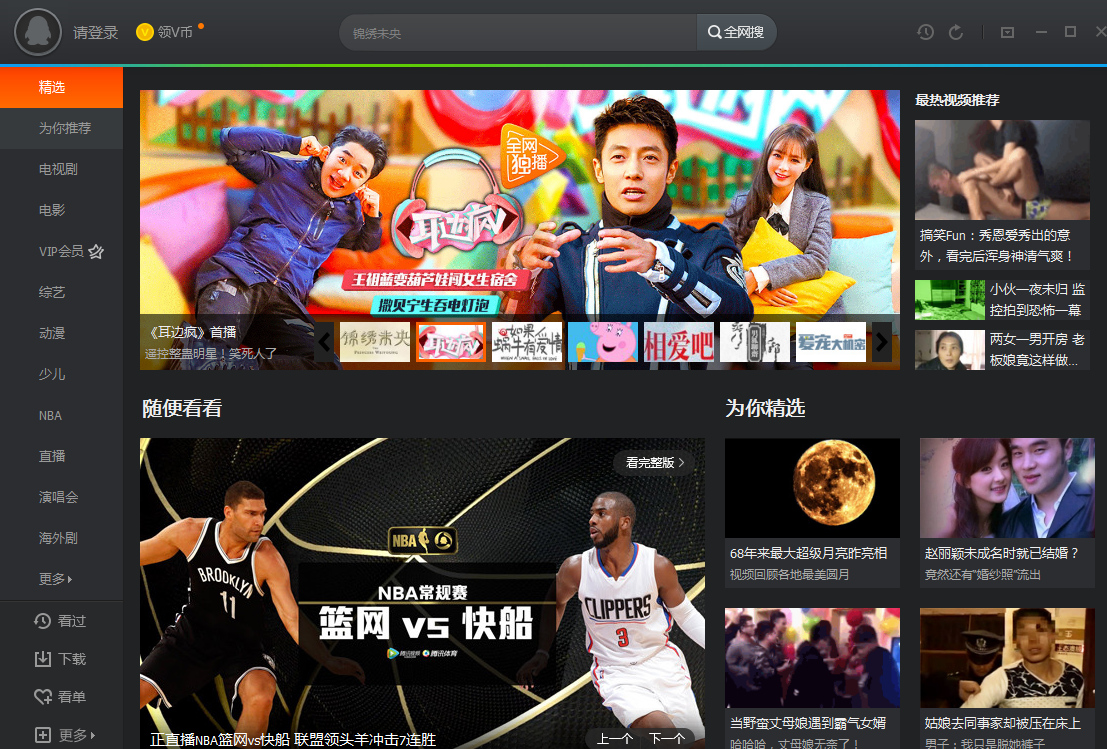
Task: Open the 少儿 category
Action: point(61,374)
